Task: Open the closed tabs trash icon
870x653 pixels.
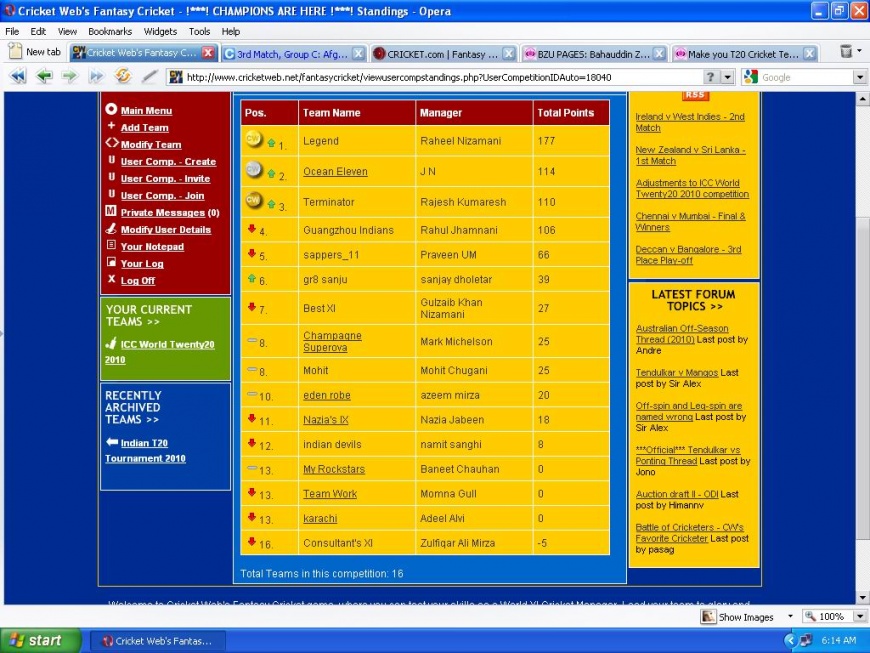Action: coord(847,52)
